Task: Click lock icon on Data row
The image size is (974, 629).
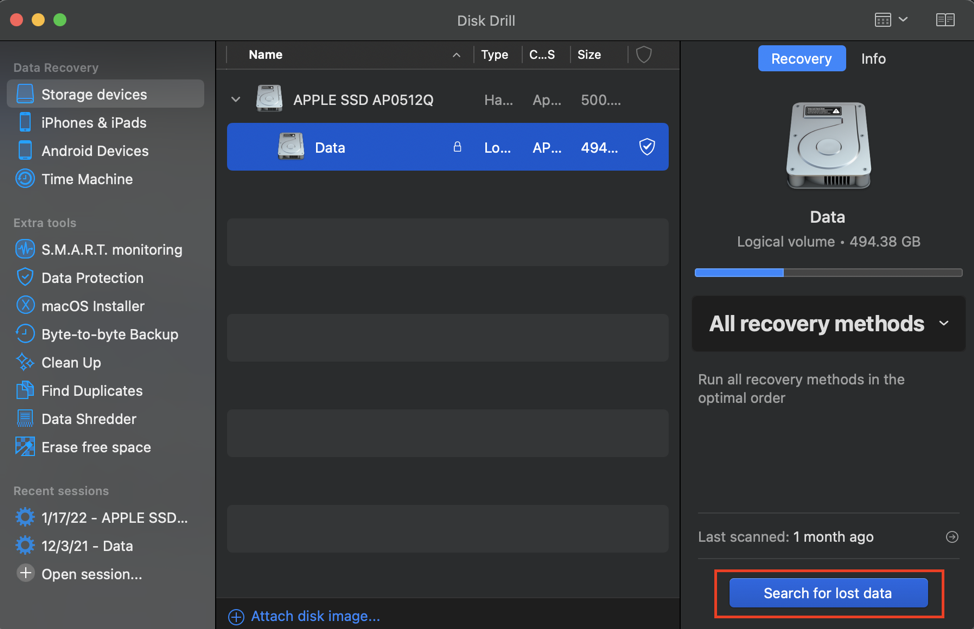Action: pyautogui.click(x=457, y=147)
